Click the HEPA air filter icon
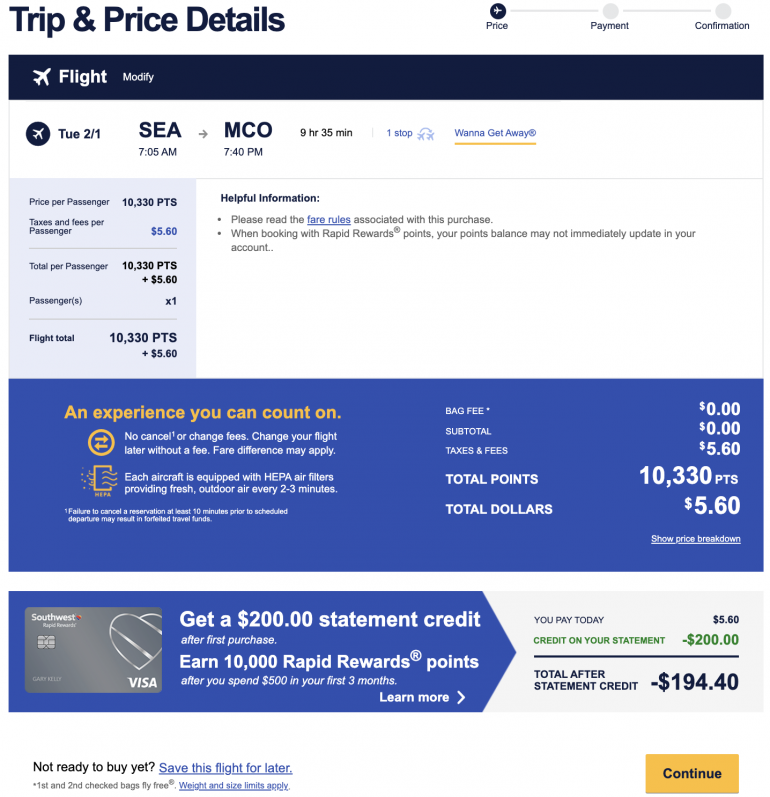This screenshot has width=770, height=797. (x=101, y=481)
